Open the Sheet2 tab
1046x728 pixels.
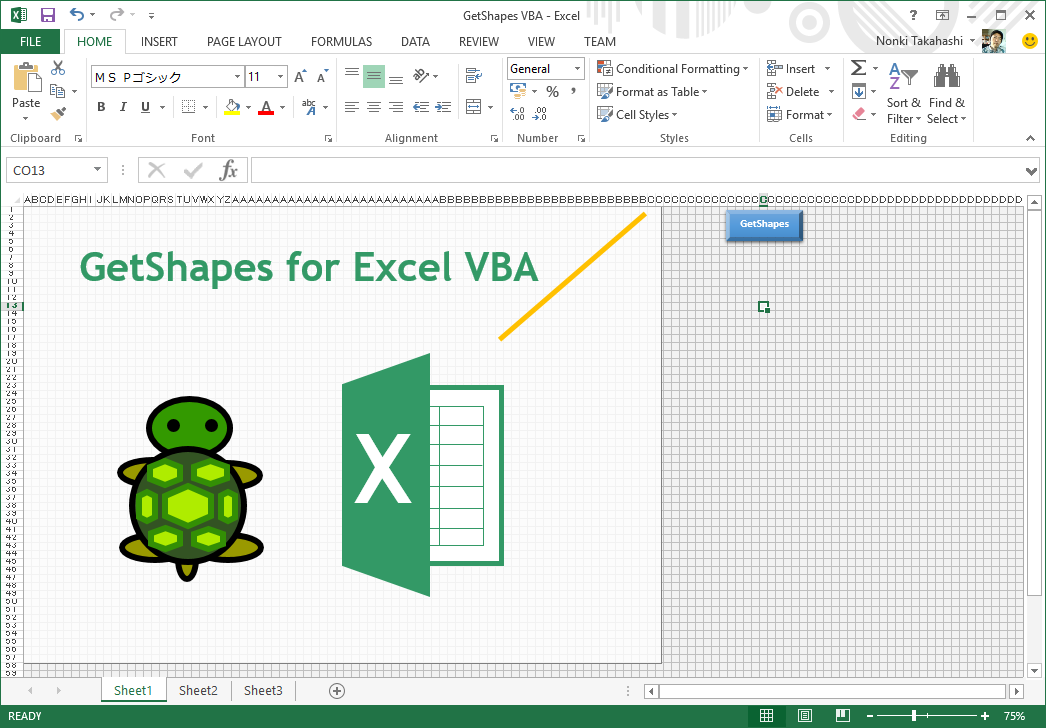198,690
